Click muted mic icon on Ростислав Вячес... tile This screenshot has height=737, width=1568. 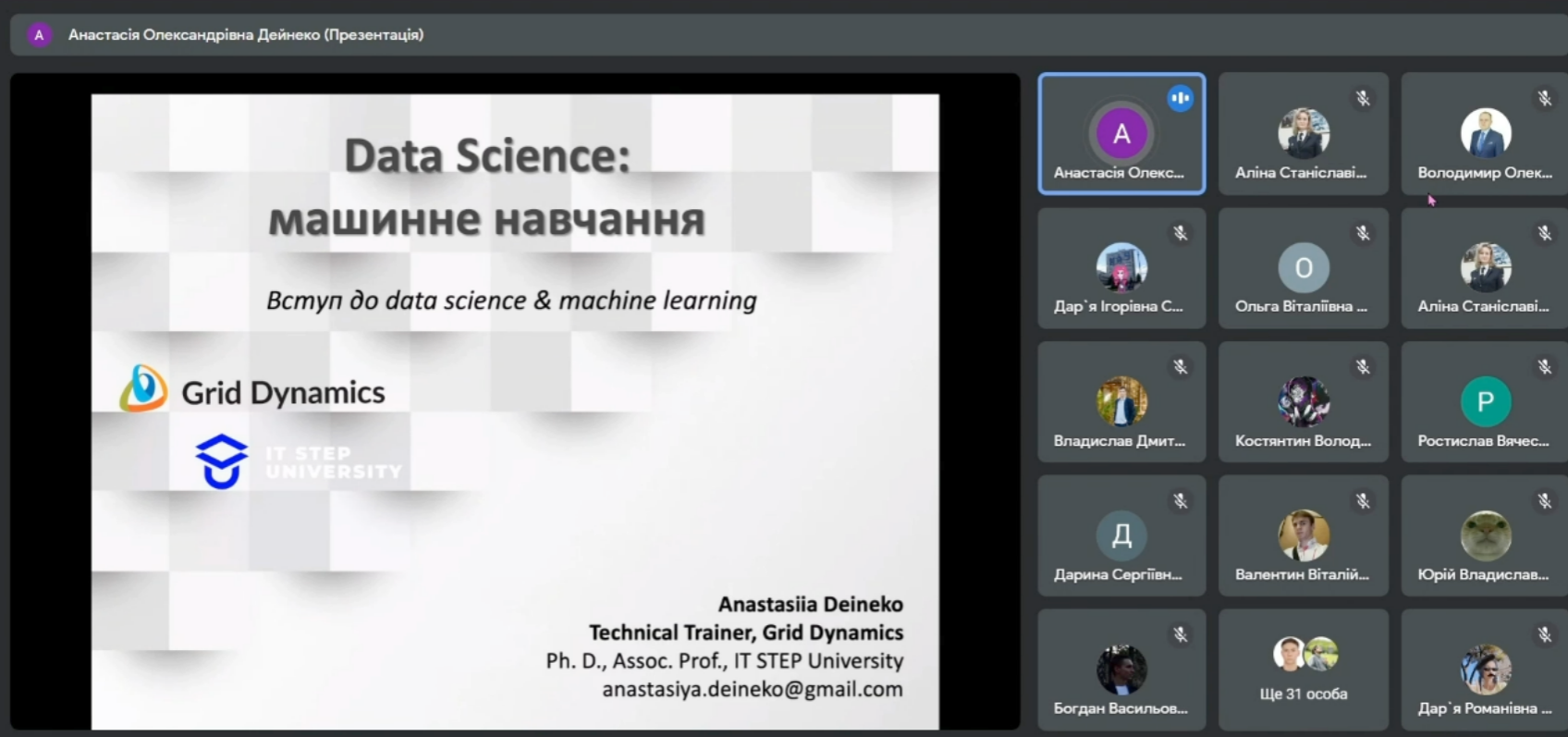[x=1545, y=367]
